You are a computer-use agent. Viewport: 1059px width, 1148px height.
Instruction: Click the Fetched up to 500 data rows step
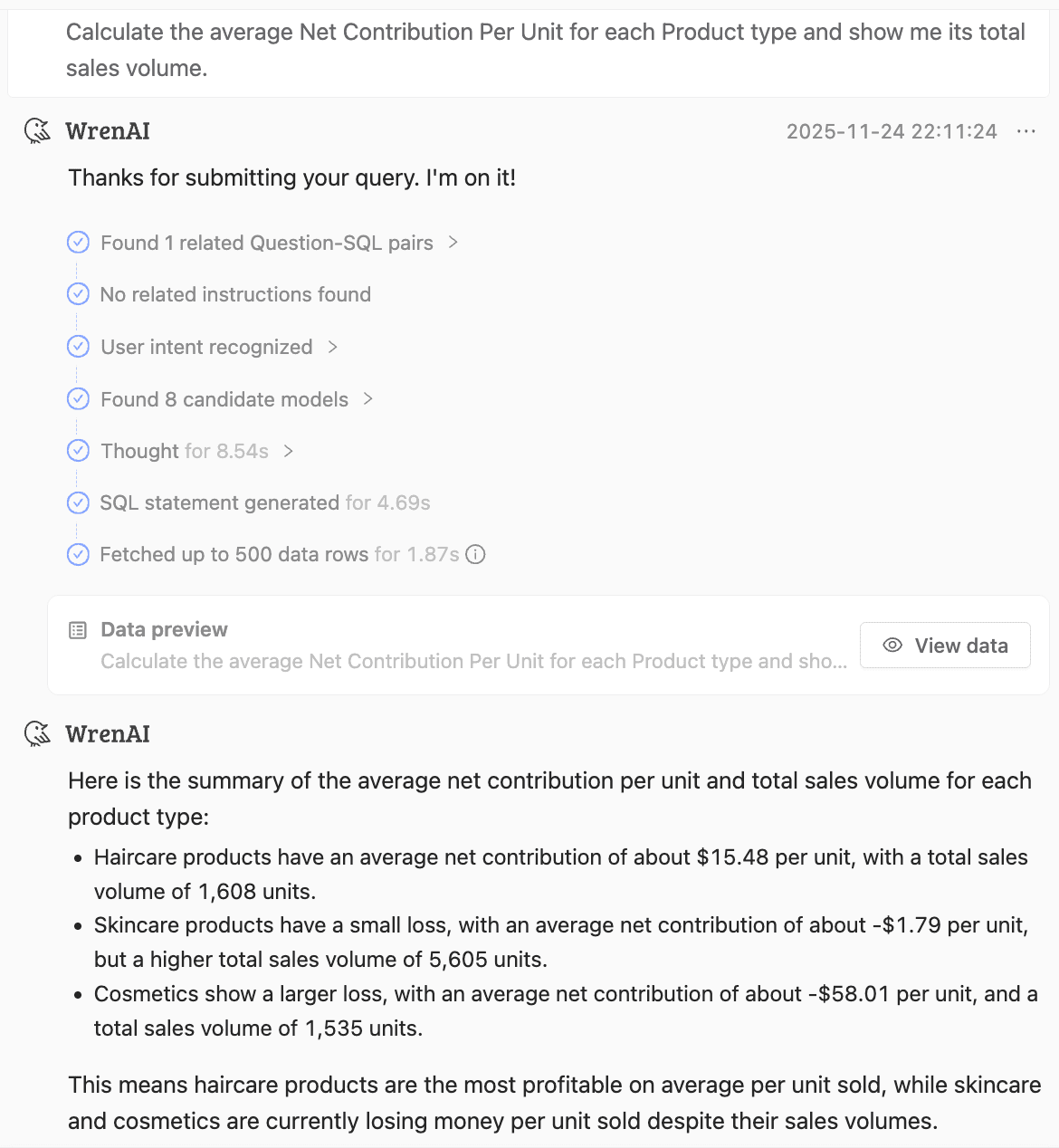[x=234, y=554]
